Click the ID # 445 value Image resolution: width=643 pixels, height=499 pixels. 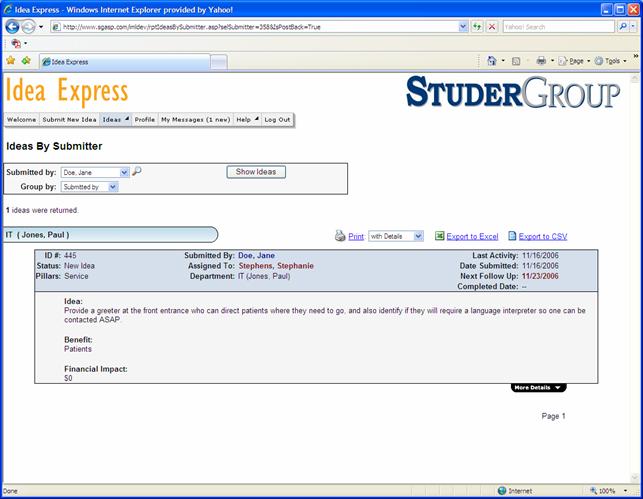point(70,255)
